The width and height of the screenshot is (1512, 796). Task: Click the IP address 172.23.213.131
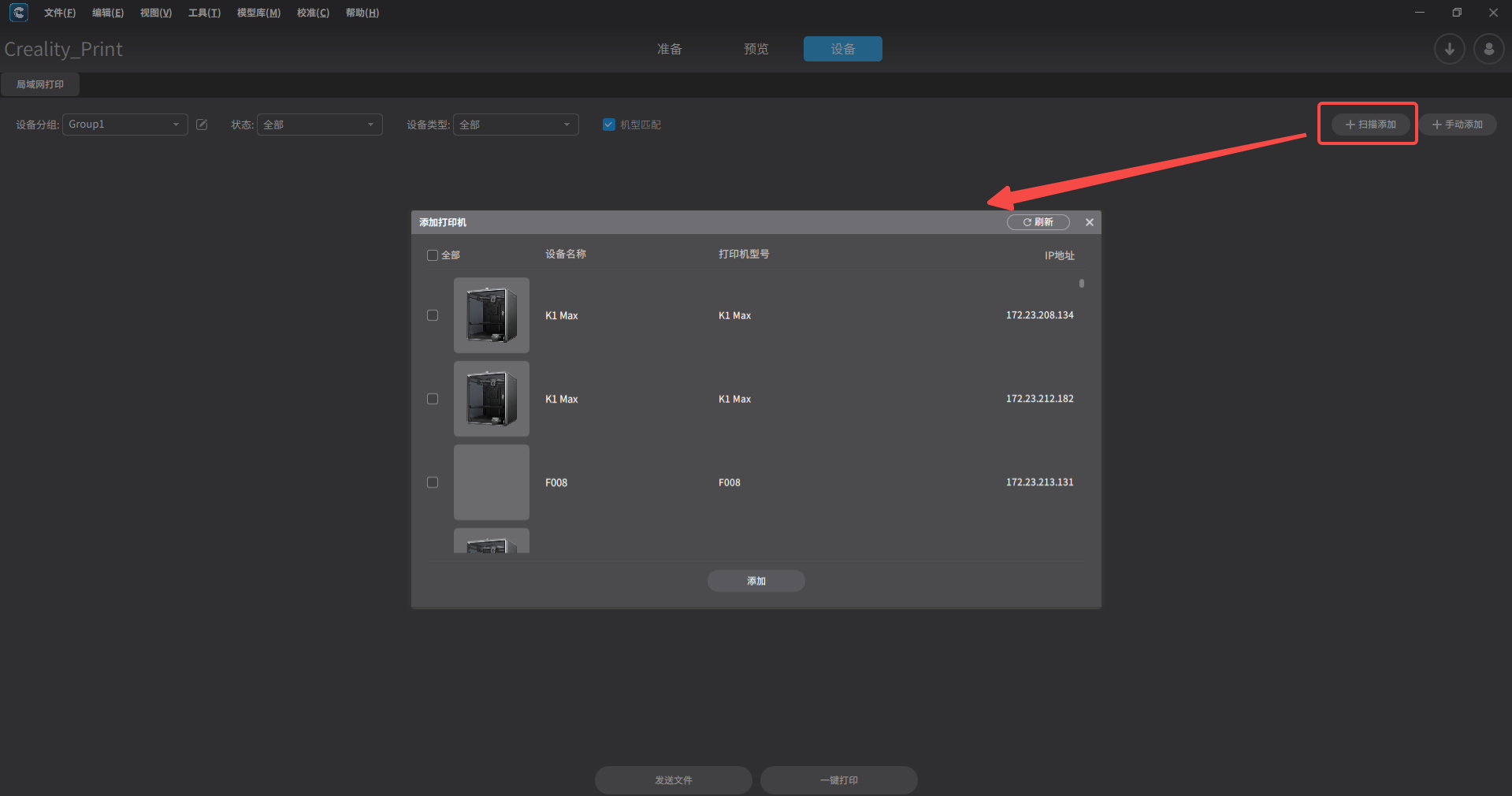[x=1039, y=482]
